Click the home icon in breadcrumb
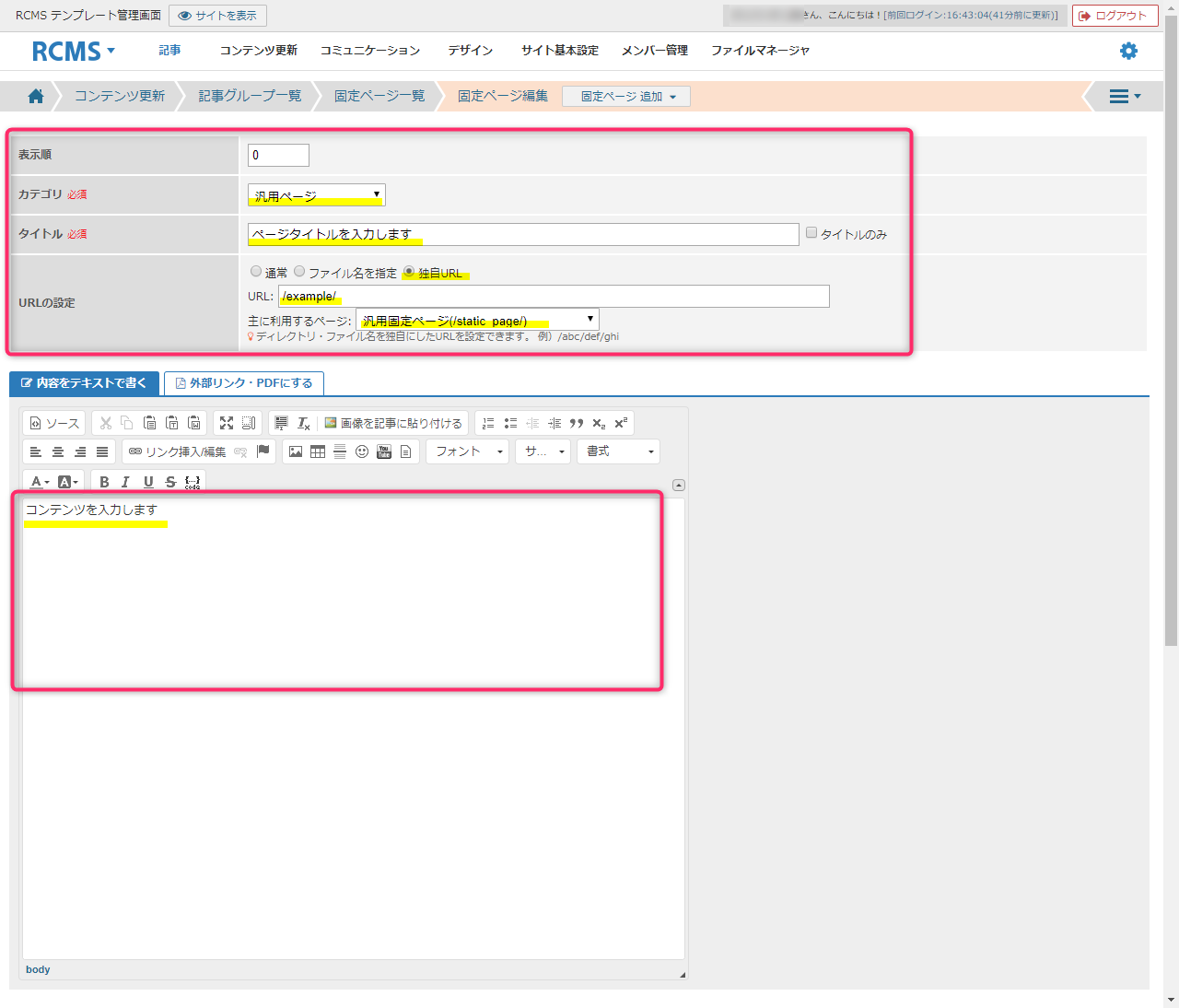The height and width of the screenshot is (1008, 1179). [x=36, y=96]
